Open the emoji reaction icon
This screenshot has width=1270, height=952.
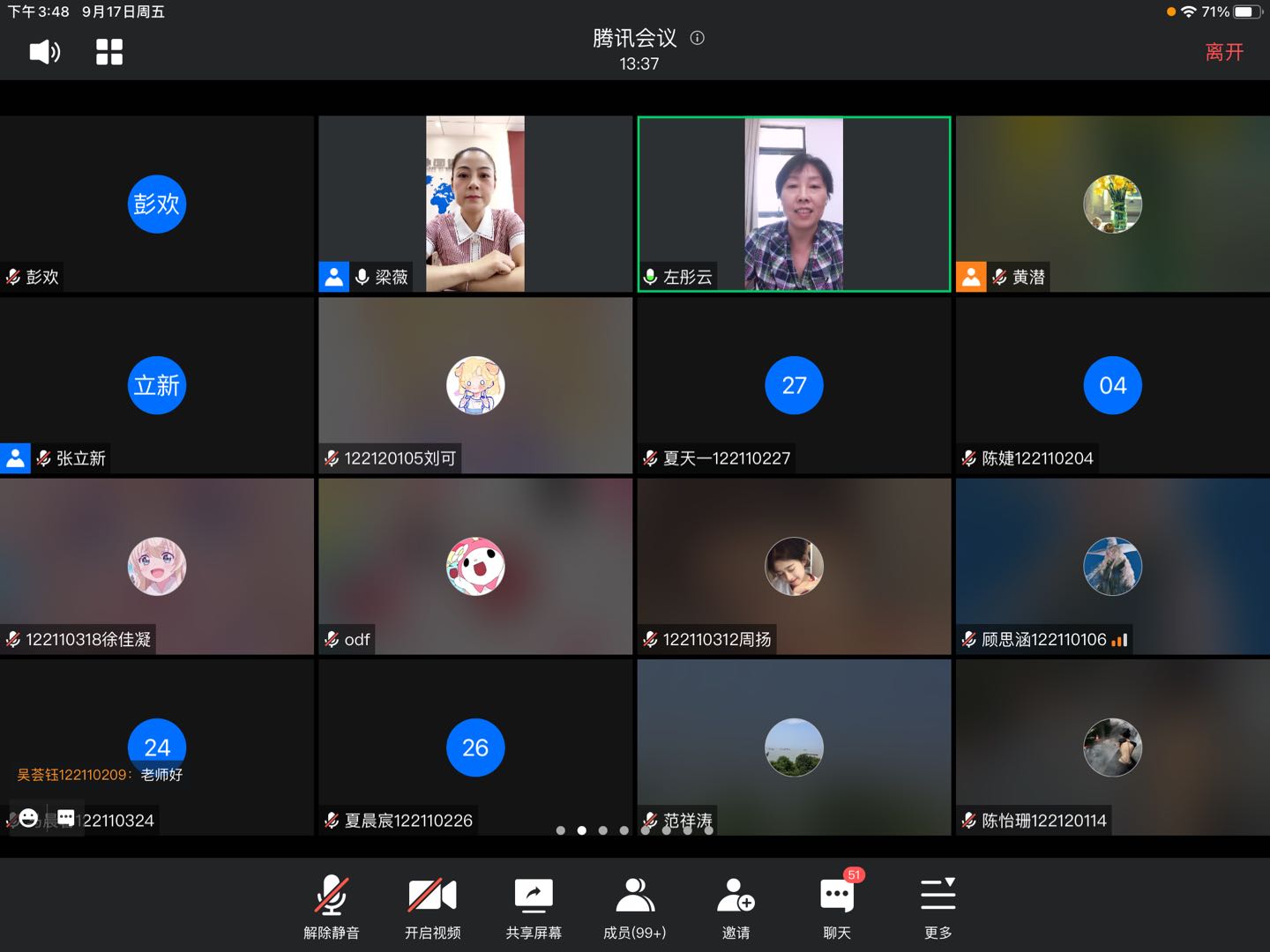pyautogui.click(x=28, y=818)
